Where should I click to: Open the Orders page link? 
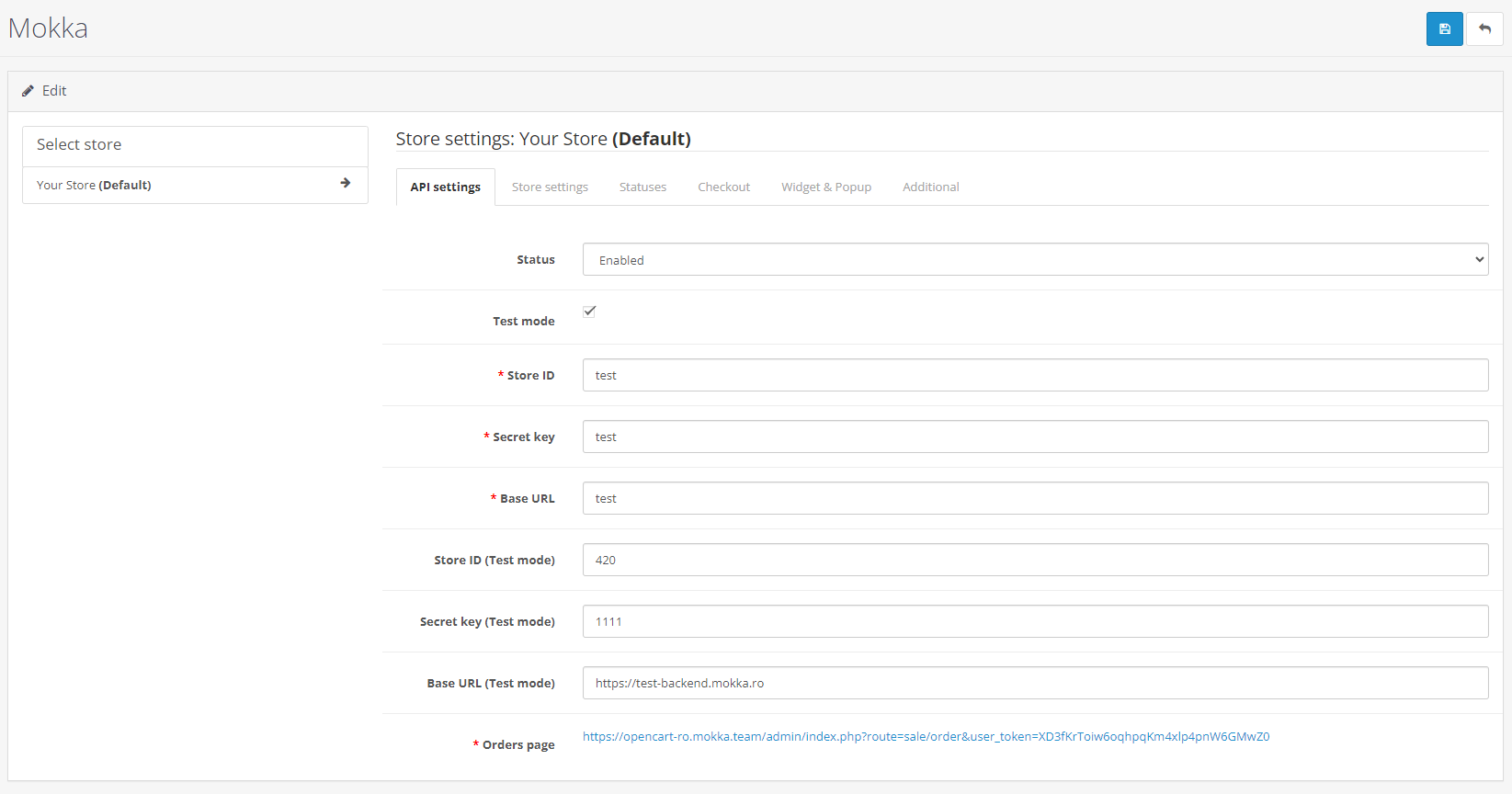click(x=926, y=737)
